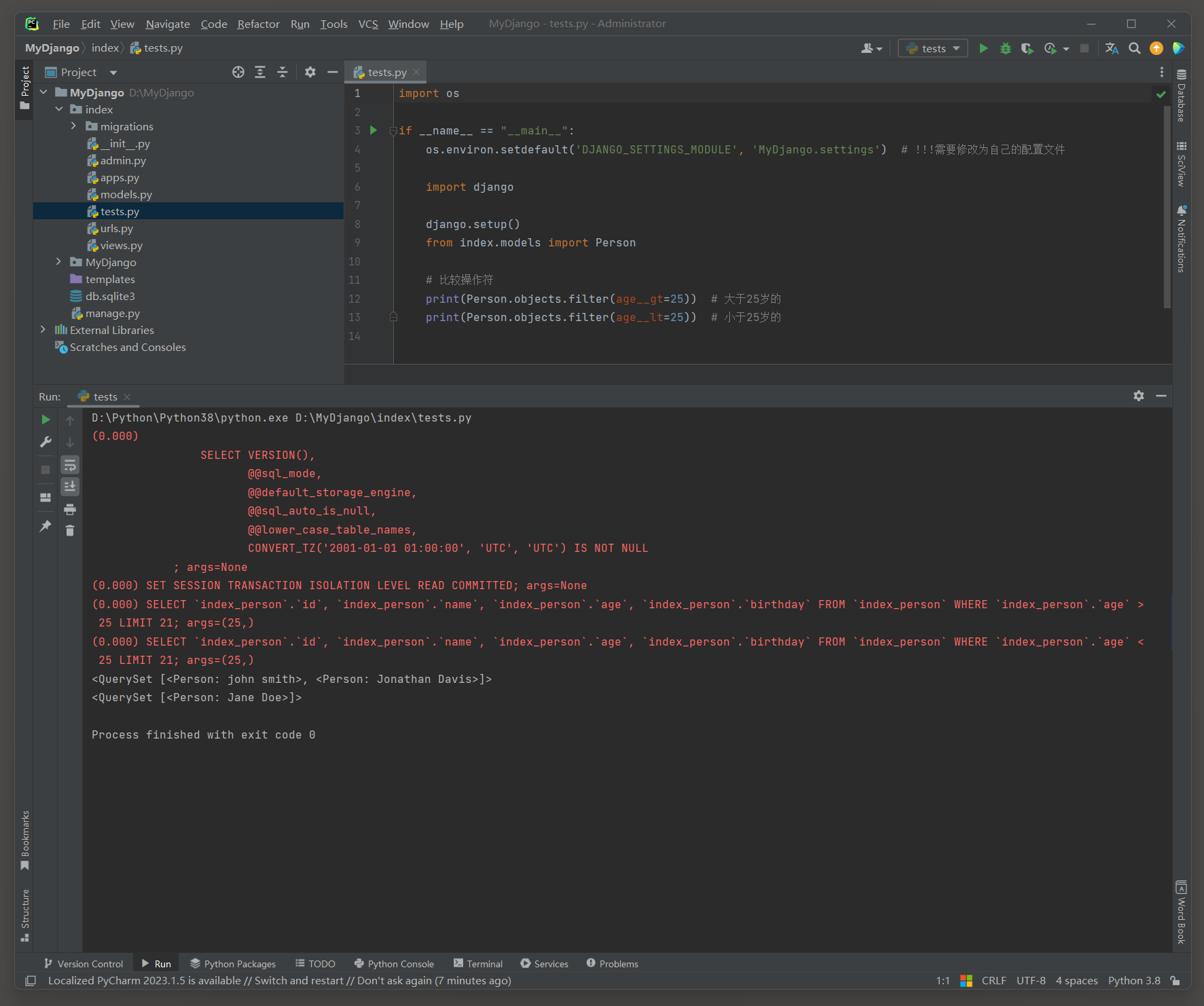Collapse all in Project panel
1204x1006 pixels.
click(x=282, y=72)
